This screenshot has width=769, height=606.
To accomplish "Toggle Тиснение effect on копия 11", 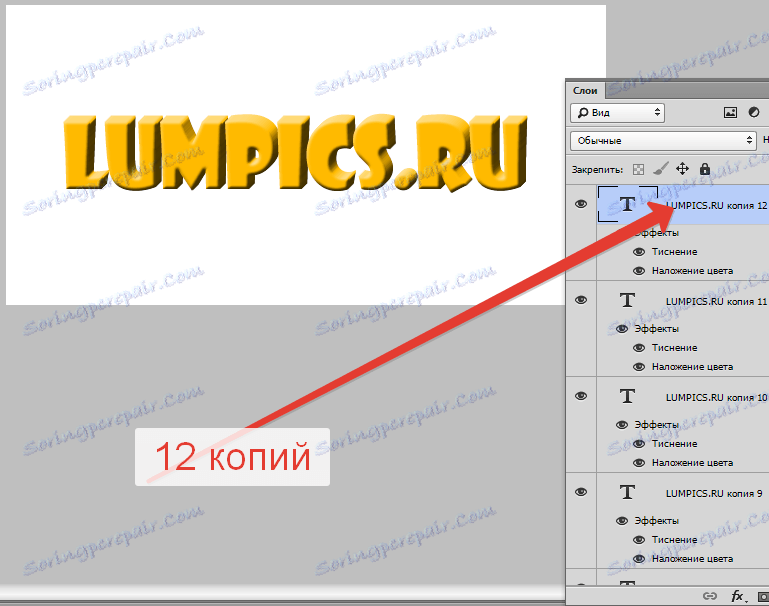I will click(x=639, y=348).
